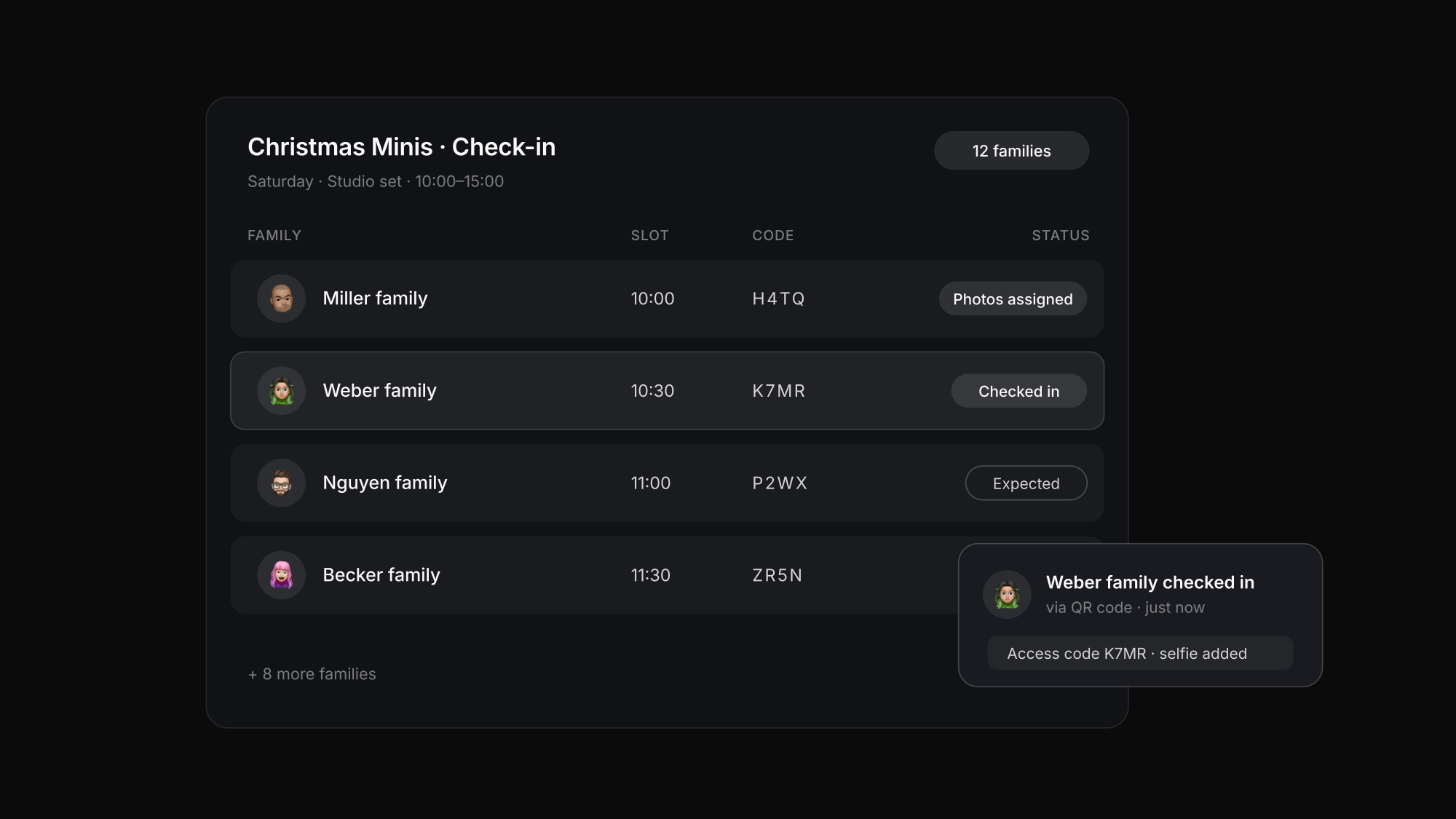Click the Christmas Minis · Check-in title
The width and height of the screenshot is (1456, 819).
401,147
